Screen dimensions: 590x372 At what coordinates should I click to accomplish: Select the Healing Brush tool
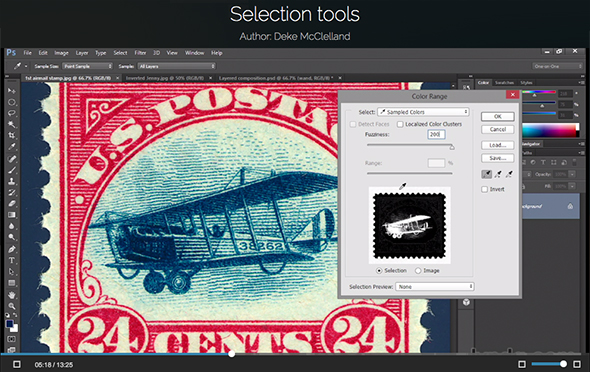12,159
